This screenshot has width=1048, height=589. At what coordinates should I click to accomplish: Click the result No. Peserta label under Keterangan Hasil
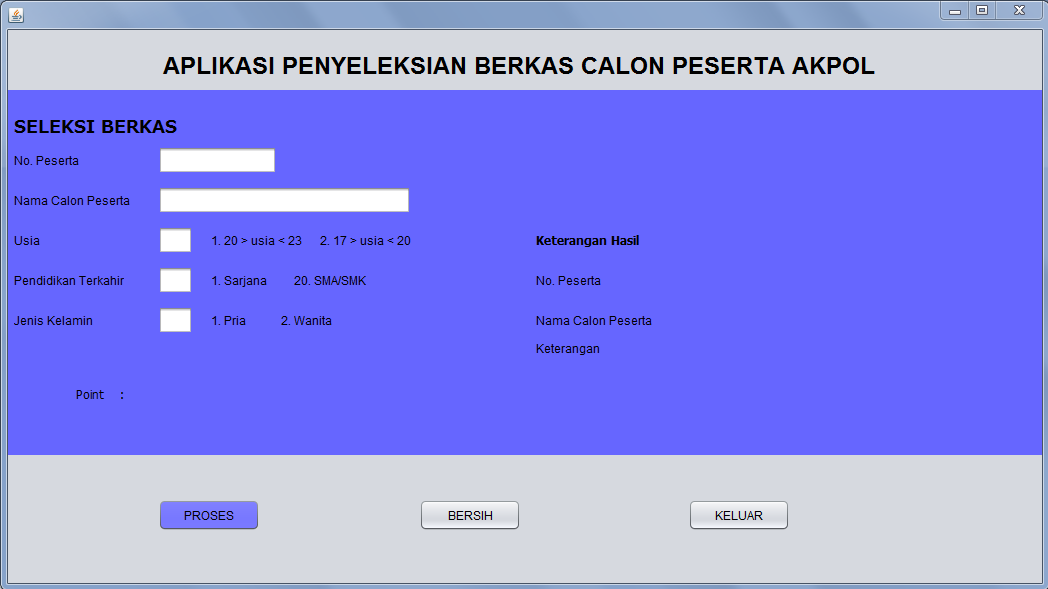coord(568,281)
